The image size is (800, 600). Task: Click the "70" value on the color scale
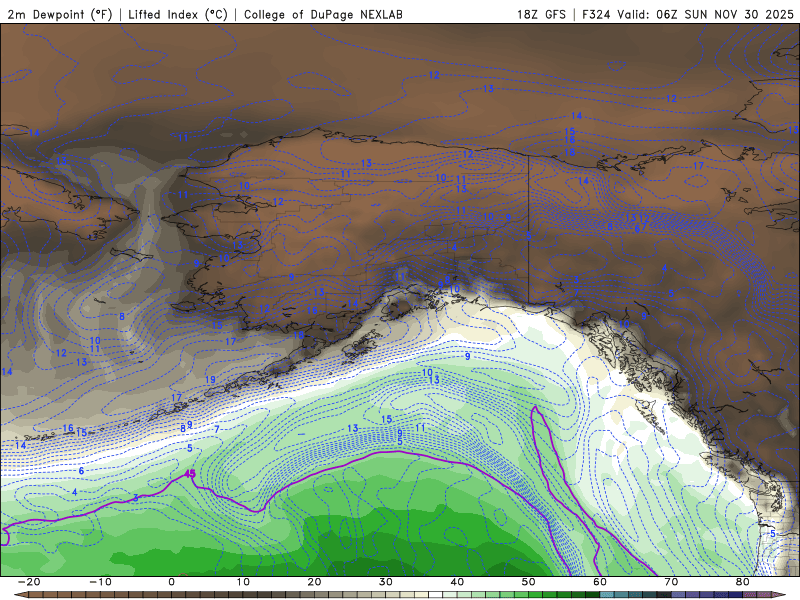pyautogui.click(x=671, y=582)
